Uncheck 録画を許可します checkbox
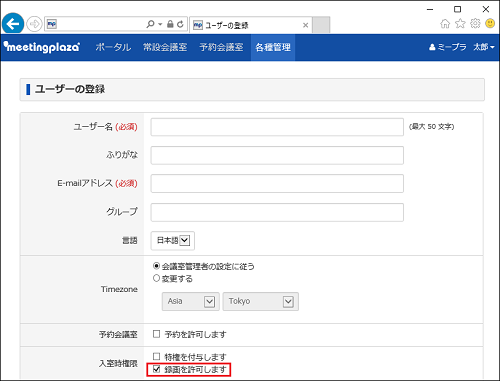 coord(156,369)
